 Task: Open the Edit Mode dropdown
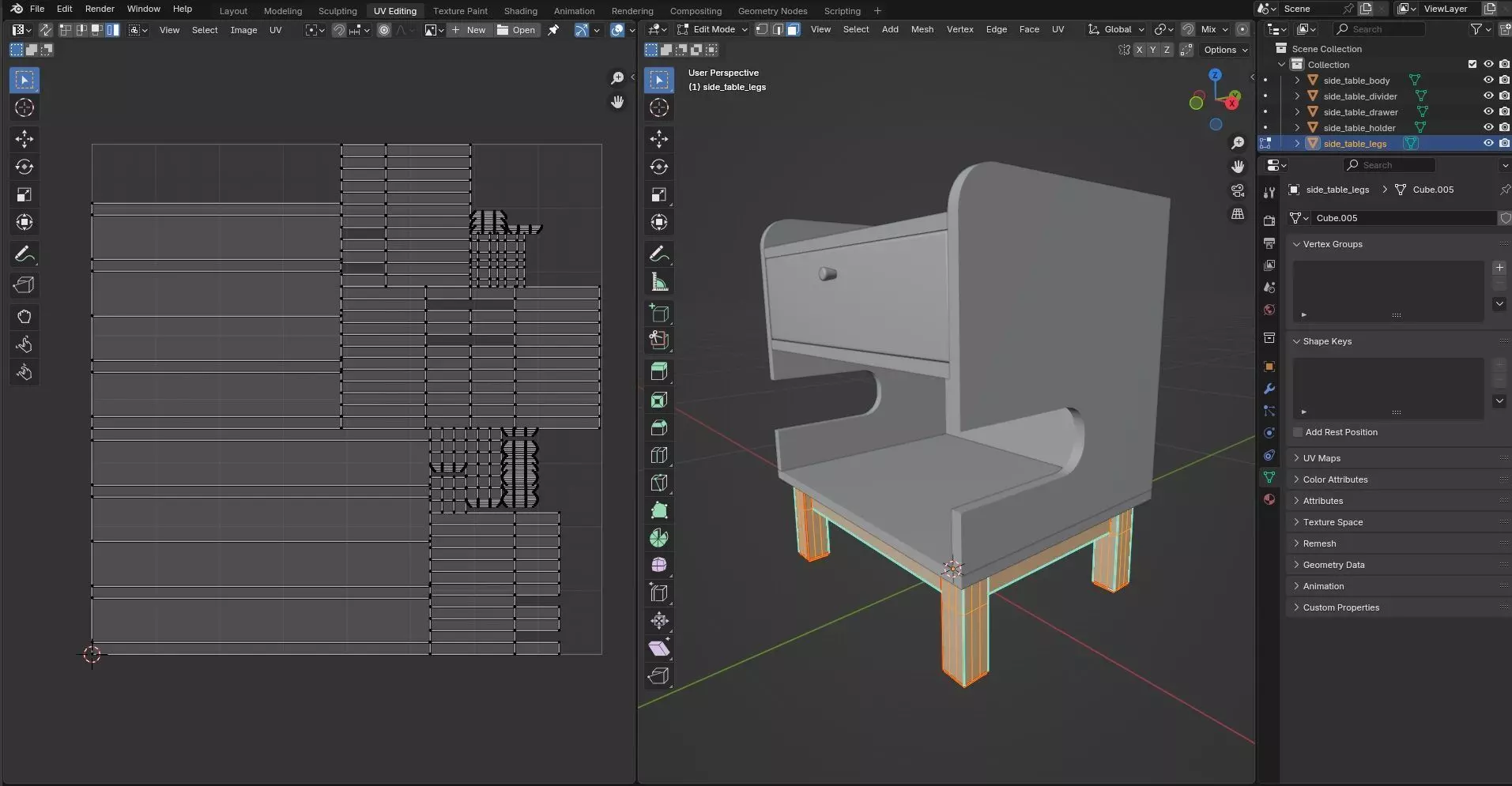pyautogui.click(x=712, y=29)
